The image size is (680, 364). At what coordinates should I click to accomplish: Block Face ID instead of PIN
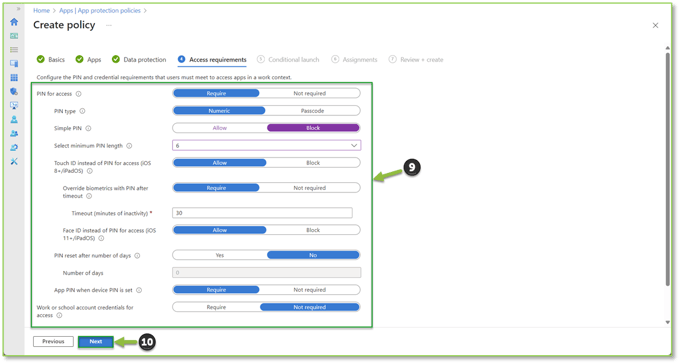point(313,230)
